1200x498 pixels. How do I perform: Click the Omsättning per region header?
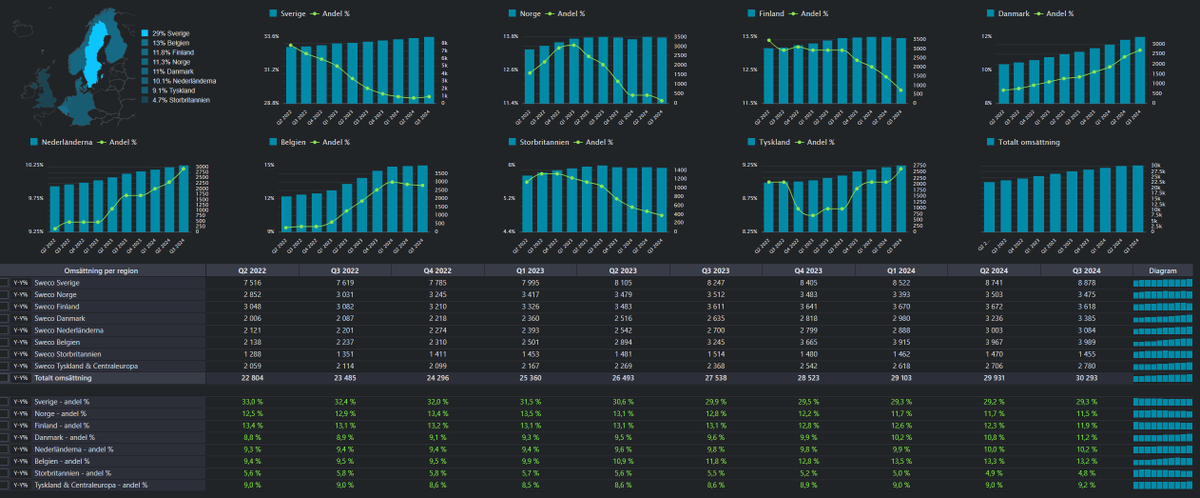pos(103,270)
